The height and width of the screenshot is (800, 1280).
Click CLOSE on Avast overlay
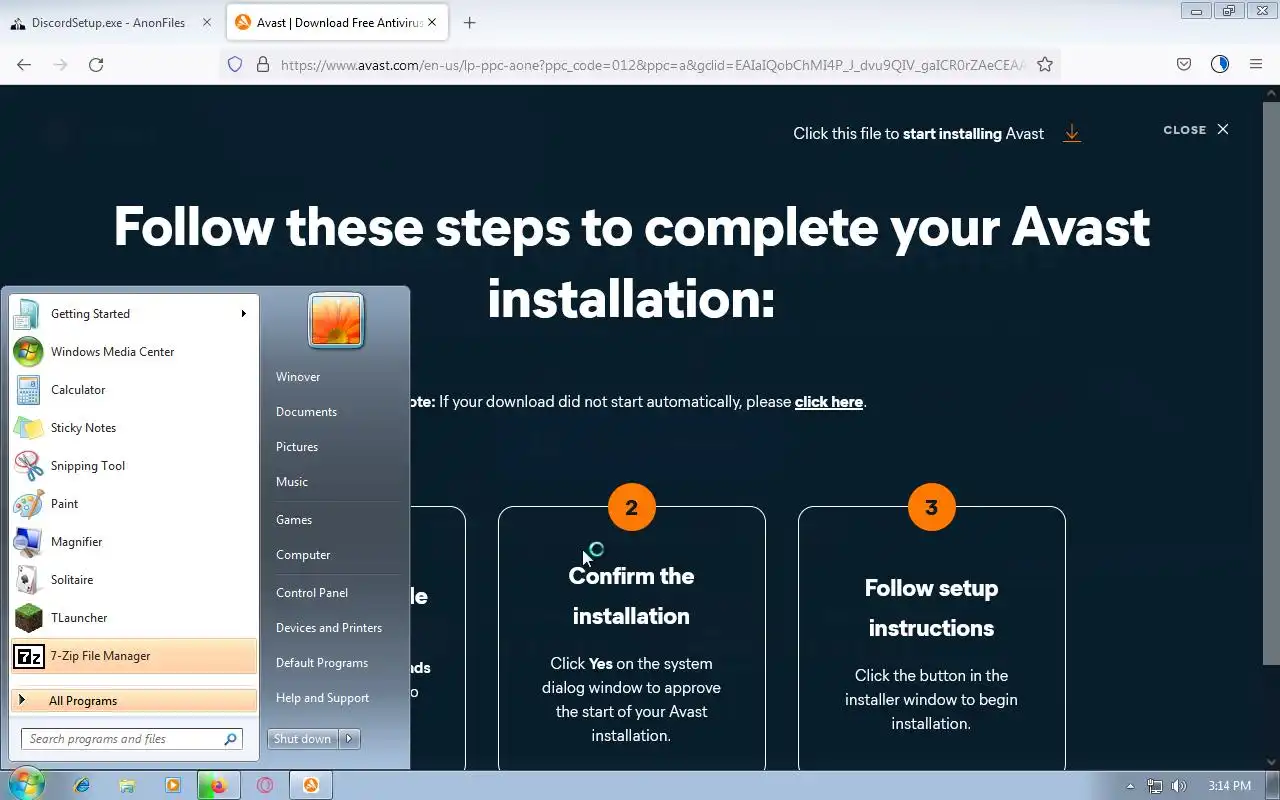[1196, 130]
